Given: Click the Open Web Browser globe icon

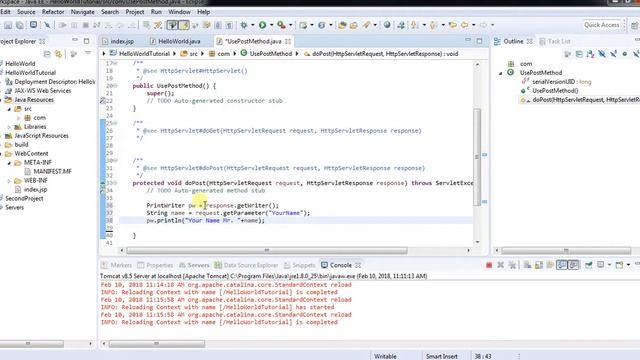Looking at the screenshot, I should click(x=387, y=25).
